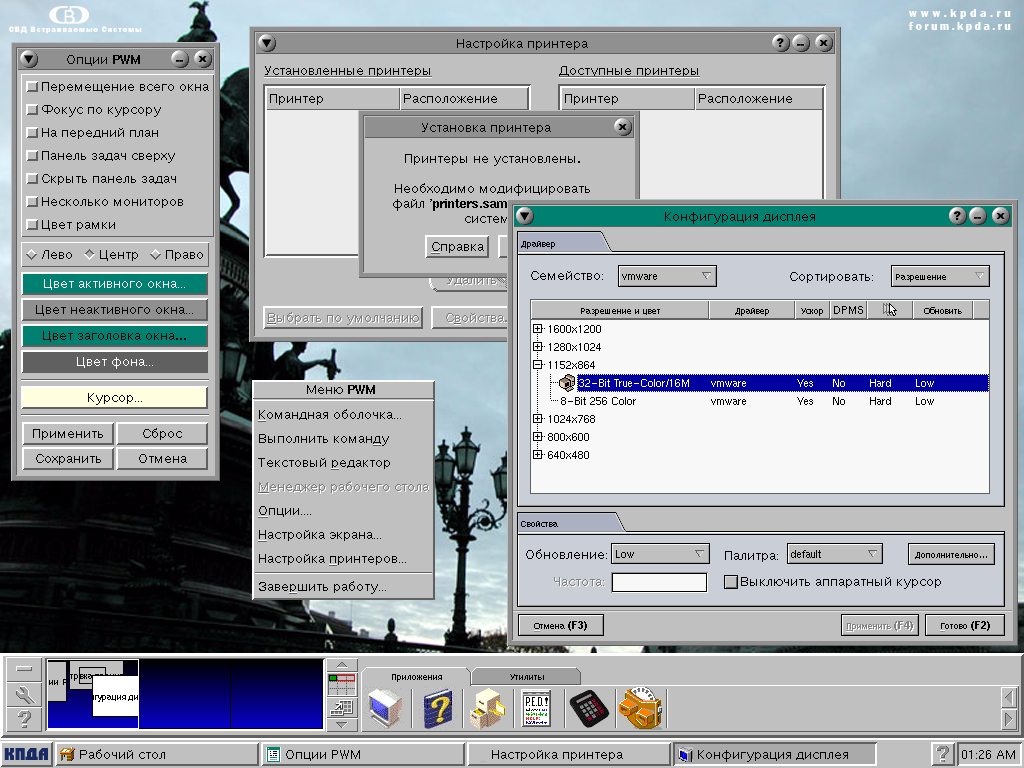Image resolution: width=1024 pixels, height=768 pixels.
Task: Toggle 'Скрыть панель задач' checkbox
Action: (x=32, y=179)
